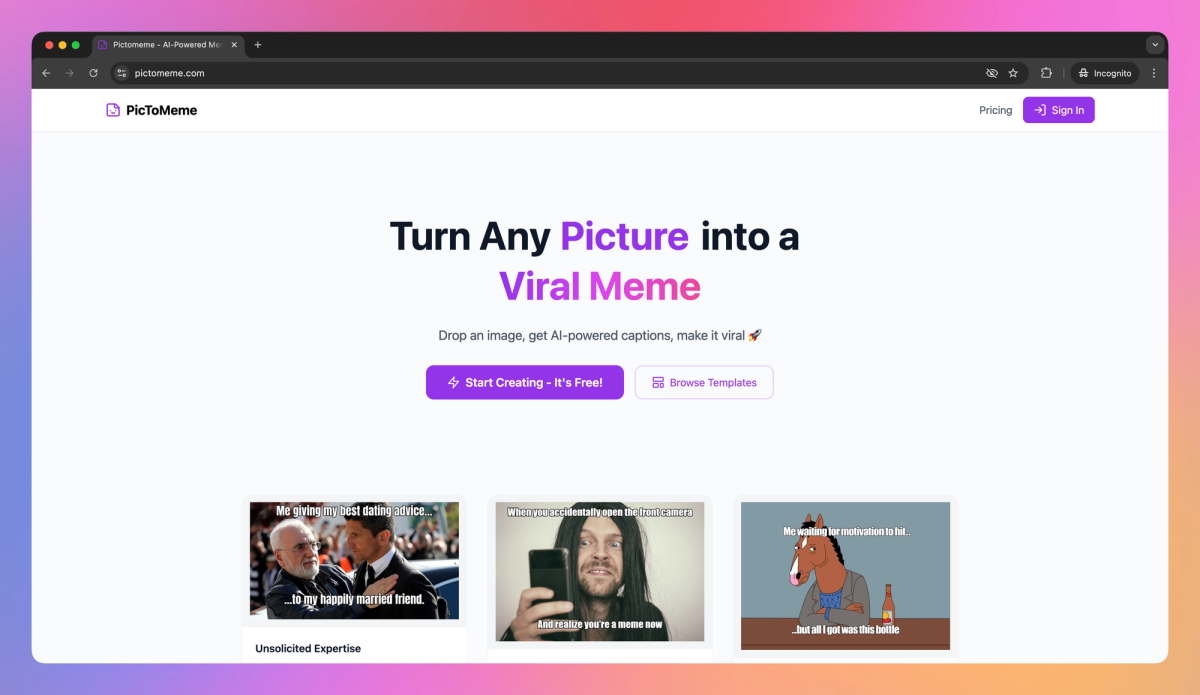1200x695 pixels.
Task: Open the Pricing page link
Action: 995,110
